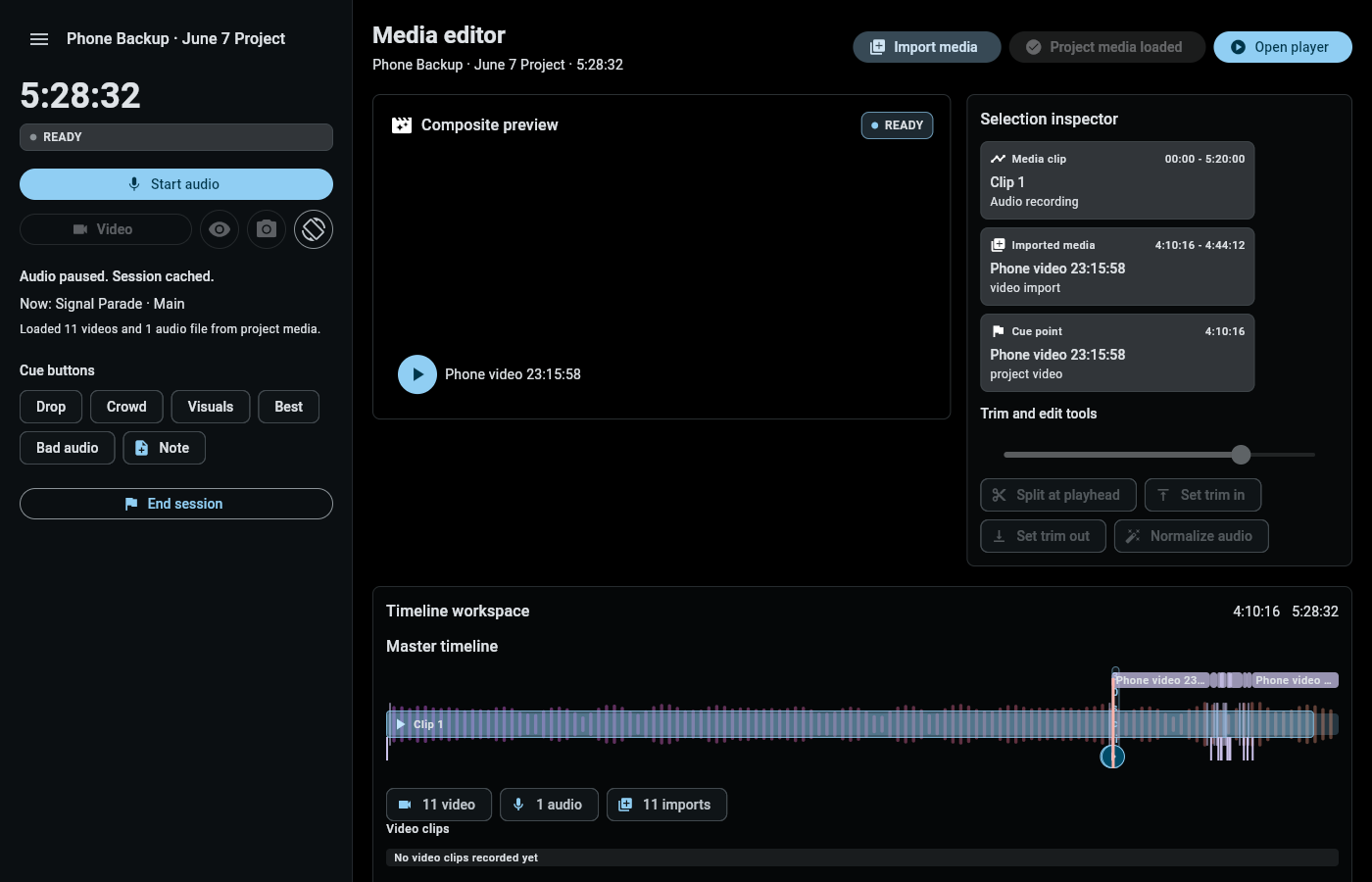The height and width of the screenshot is (882, 1372).
Task: Select the 1 audio tab
Action: pos(549,805)
